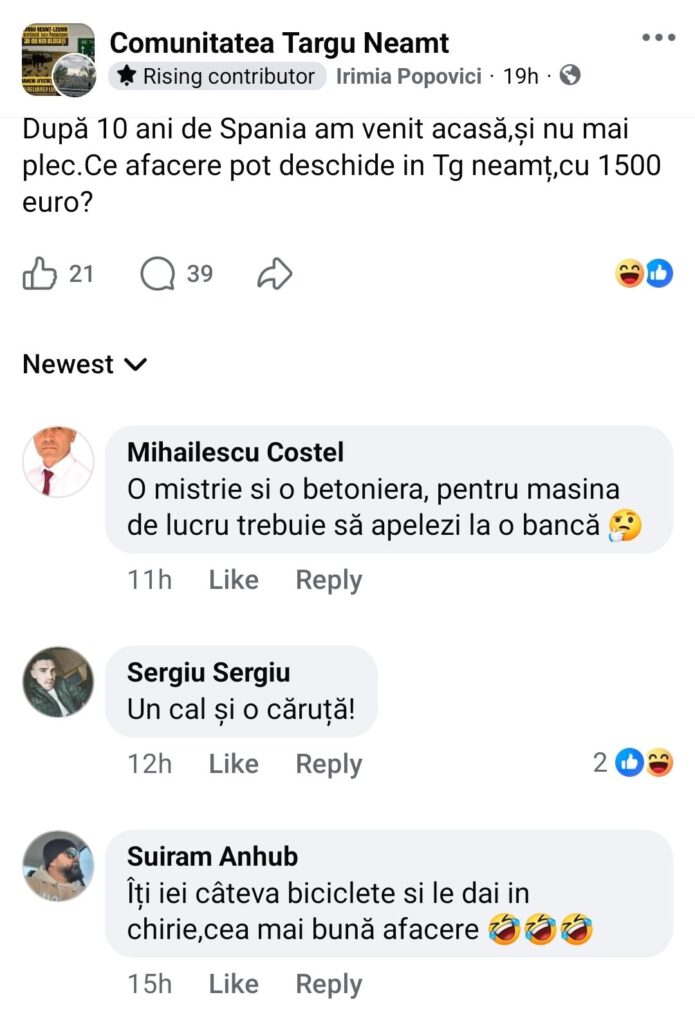Like Suiram Anhub's comment
This screenshot has height=1024, width=695.
233,984
